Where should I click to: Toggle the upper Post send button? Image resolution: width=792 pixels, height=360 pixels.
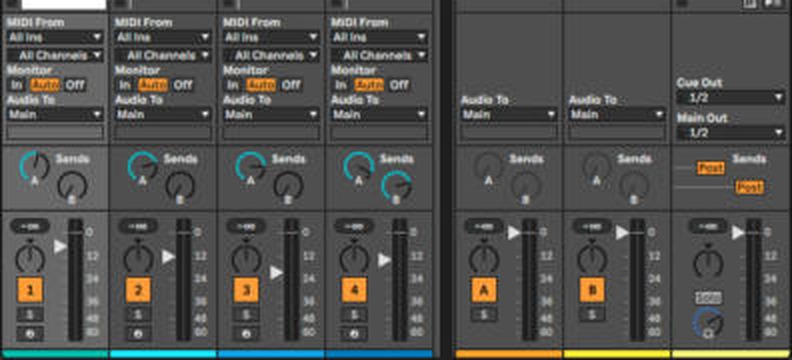point(711,168)
